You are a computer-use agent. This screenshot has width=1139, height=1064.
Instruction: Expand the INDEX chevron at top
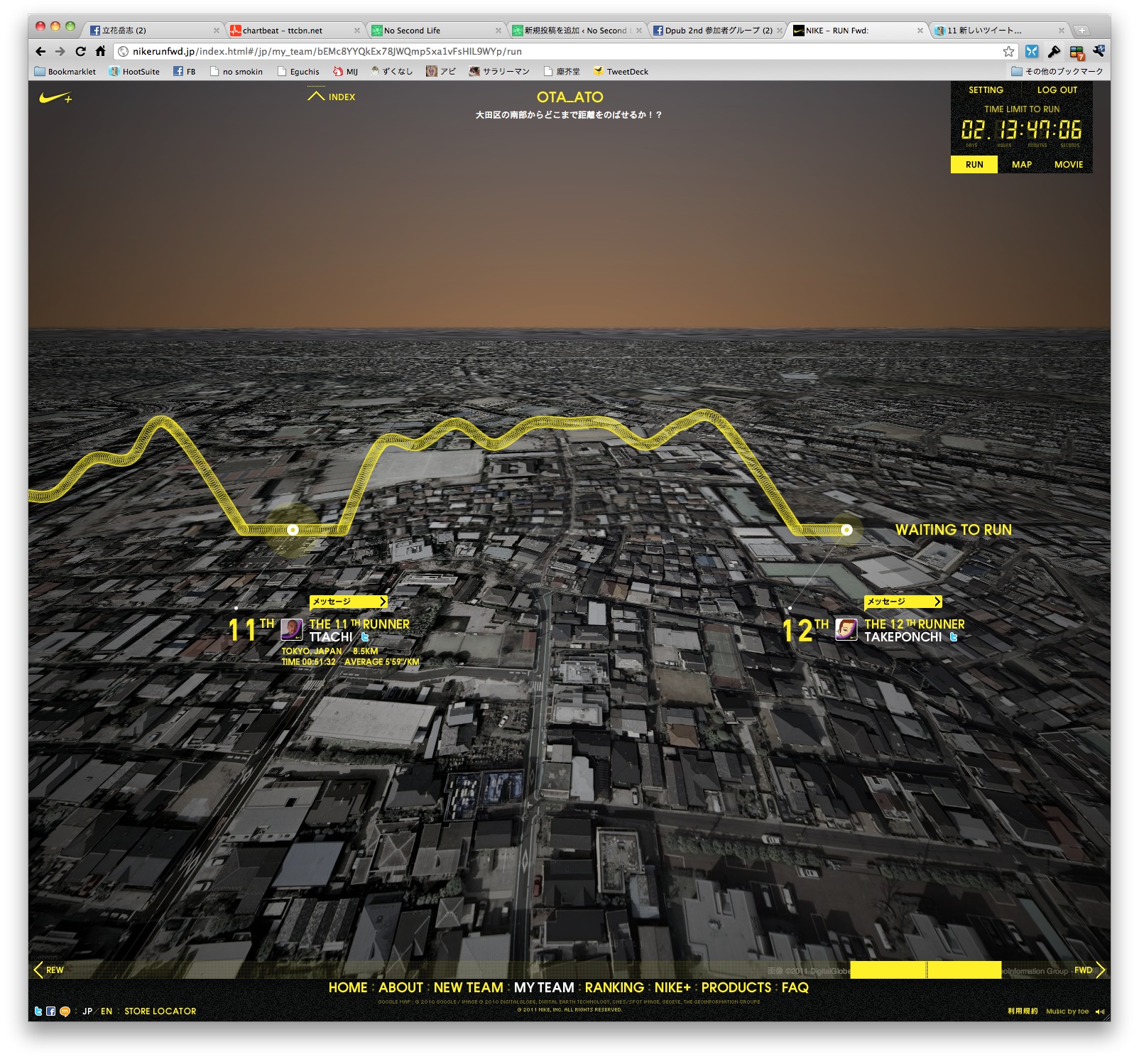(x=331, y=97)
